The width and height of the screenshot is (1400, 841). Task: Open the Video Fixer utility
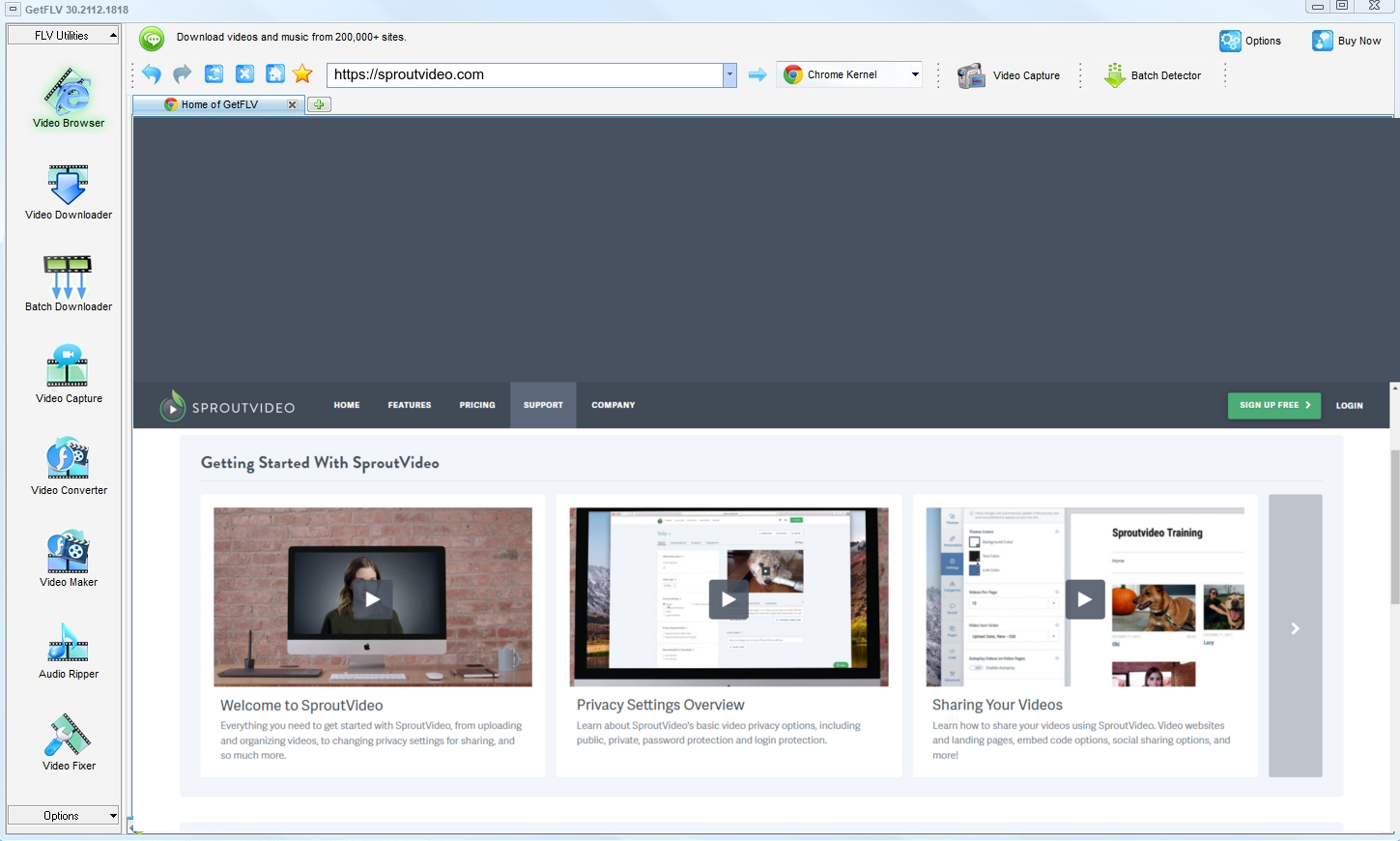click(x=69, y=742)
